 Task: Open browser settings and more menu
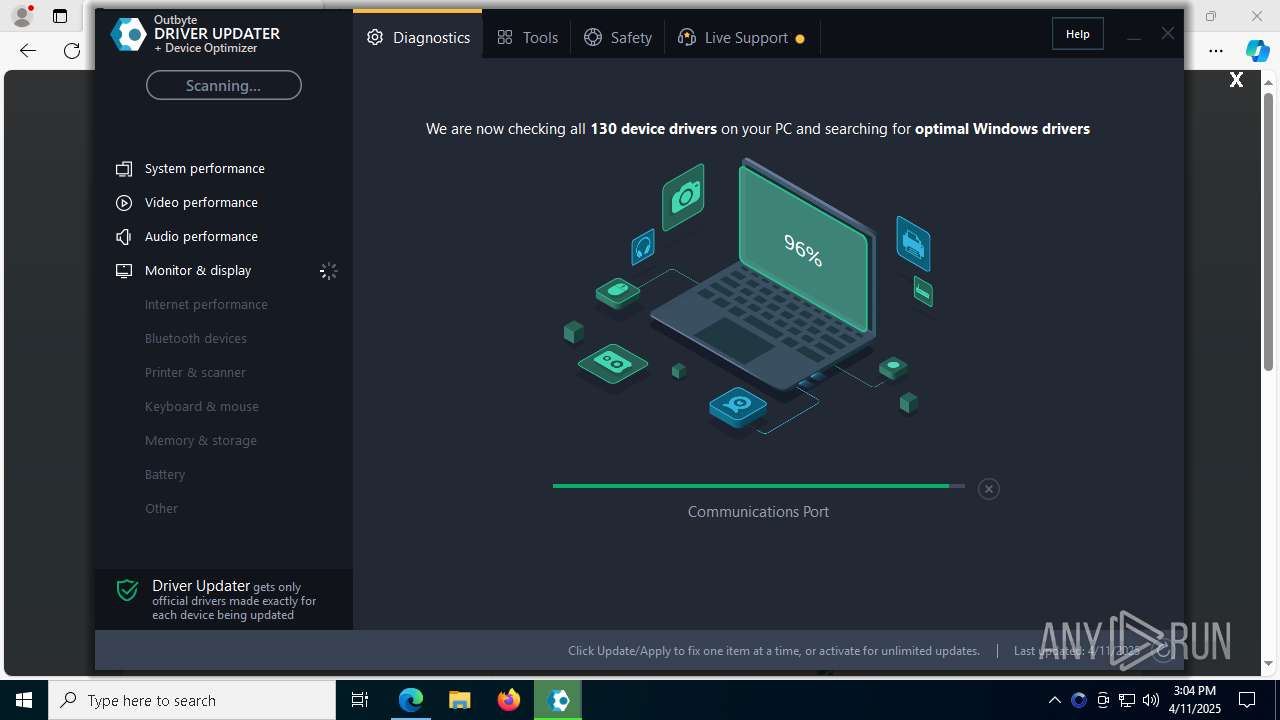tap(1216, 50)
